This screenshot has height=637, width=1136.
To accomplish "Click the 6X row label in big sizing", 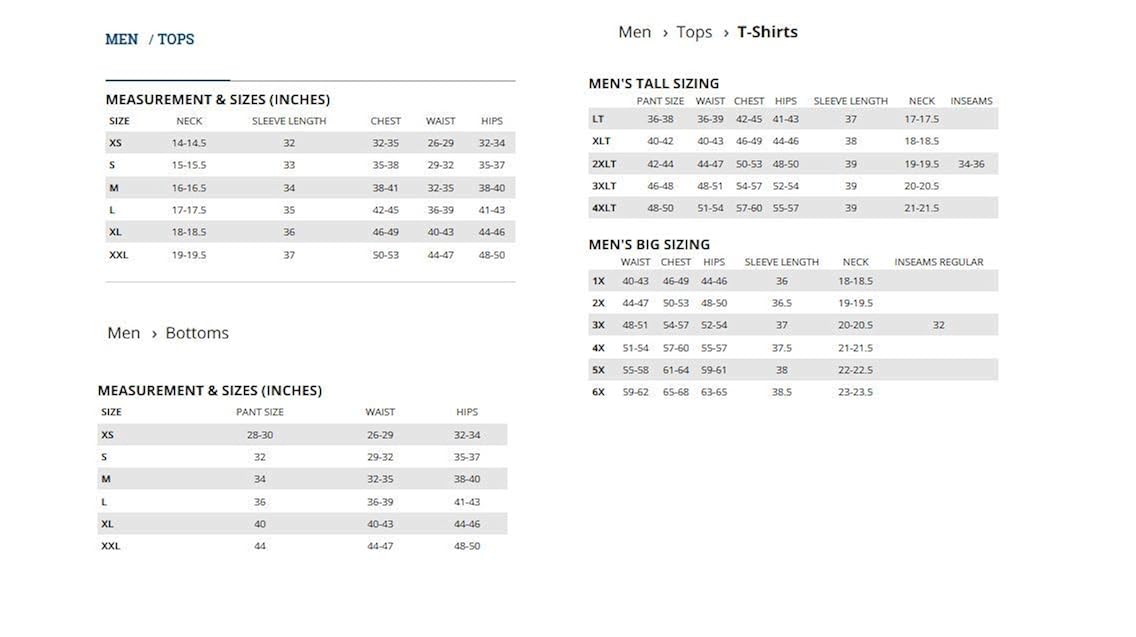I will [598, 392].
